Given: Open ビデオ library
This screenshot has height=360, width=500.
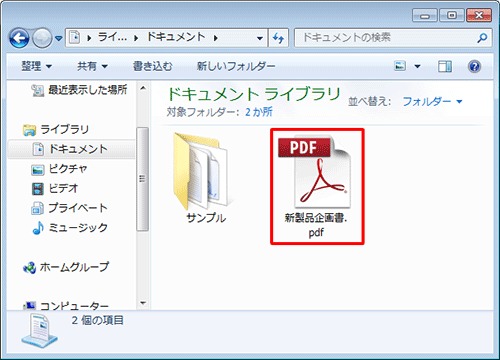Looking at the screenshot, I should click(x=63, y=188).
